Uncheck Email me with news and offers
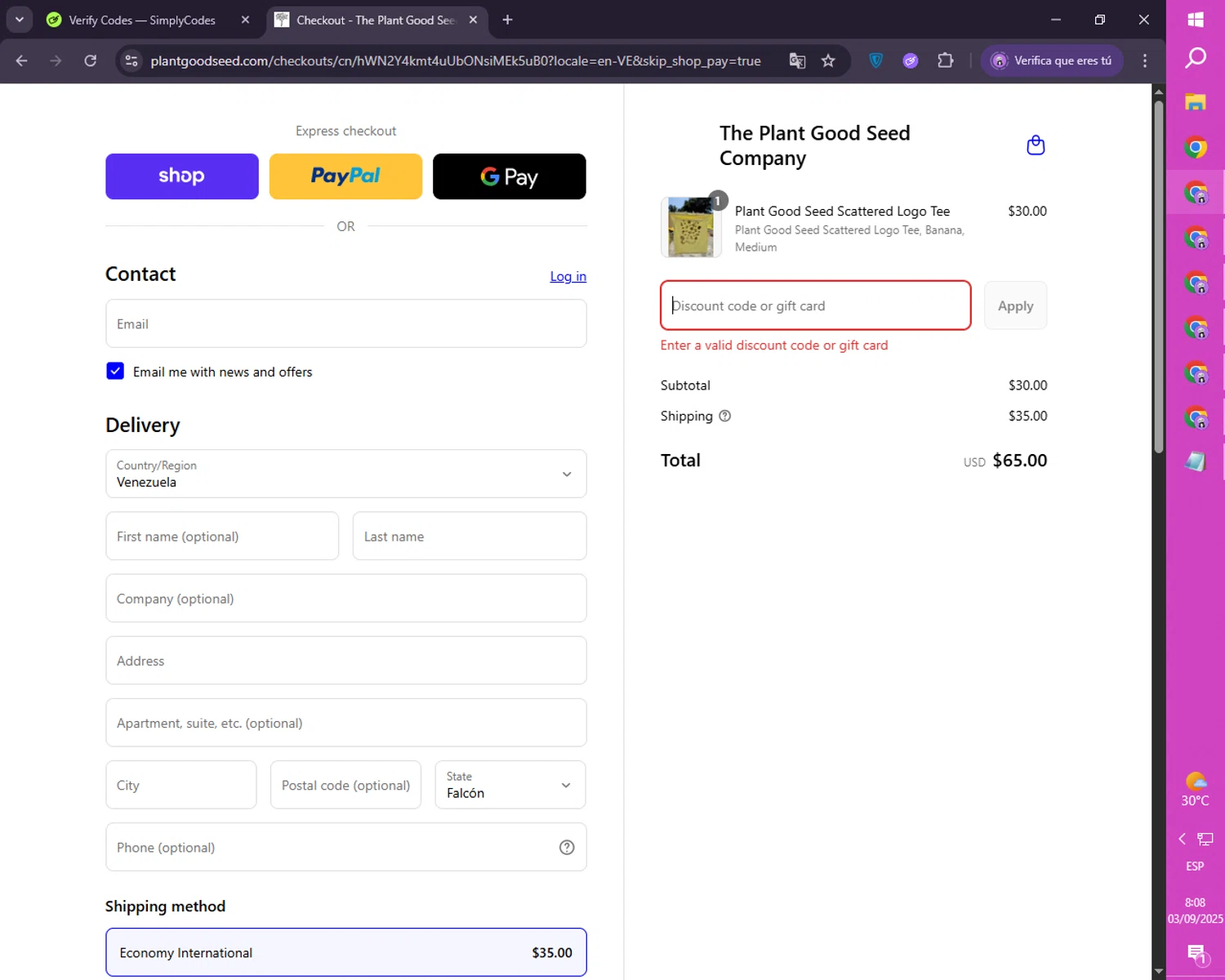The image size is (1225, 980). point(115,371)
